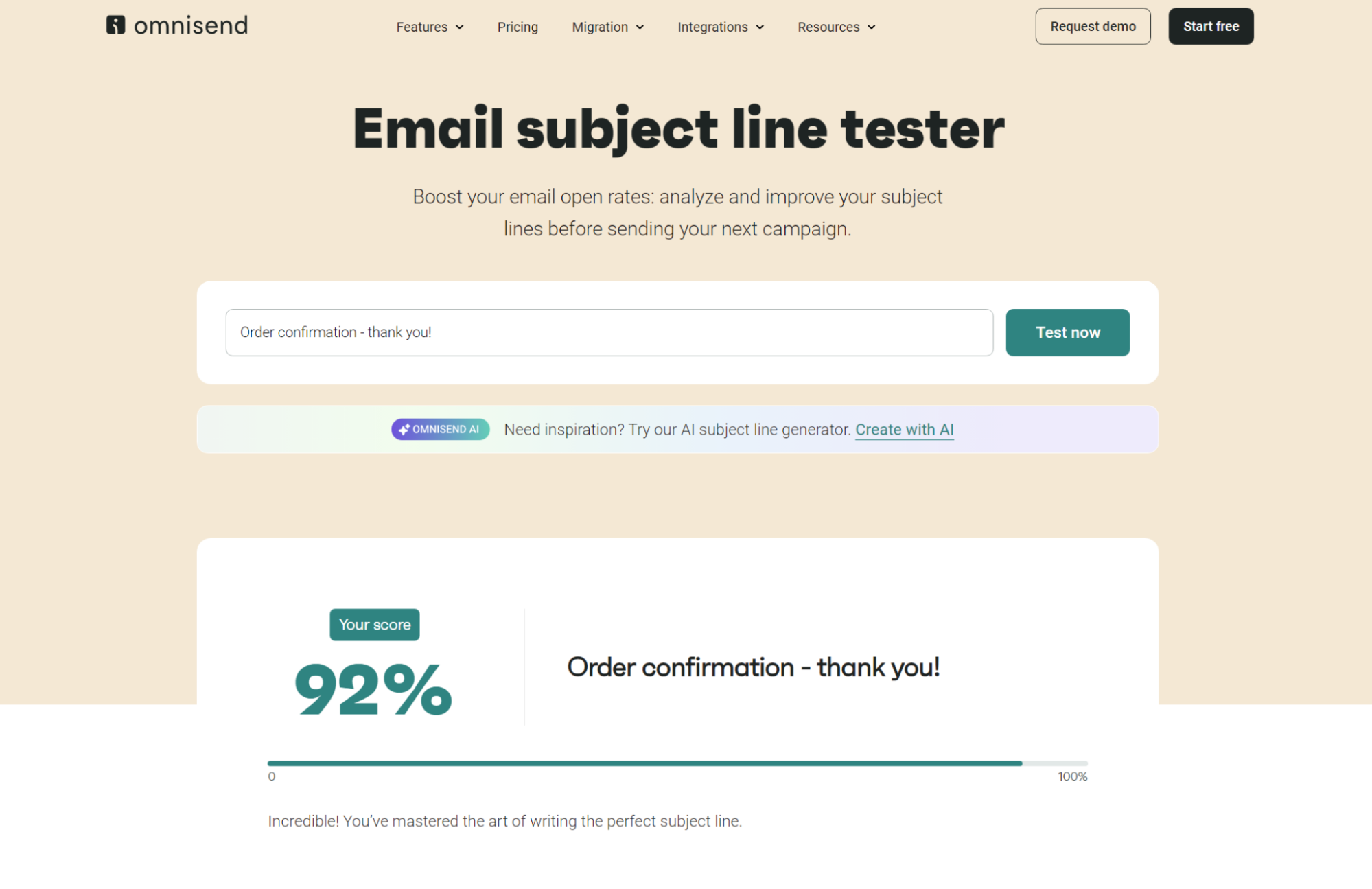Image resolution: width=1372 pixels, height=889 pixels.
Task: Expand the Integrations dropdown
Action: coord(720,27)
